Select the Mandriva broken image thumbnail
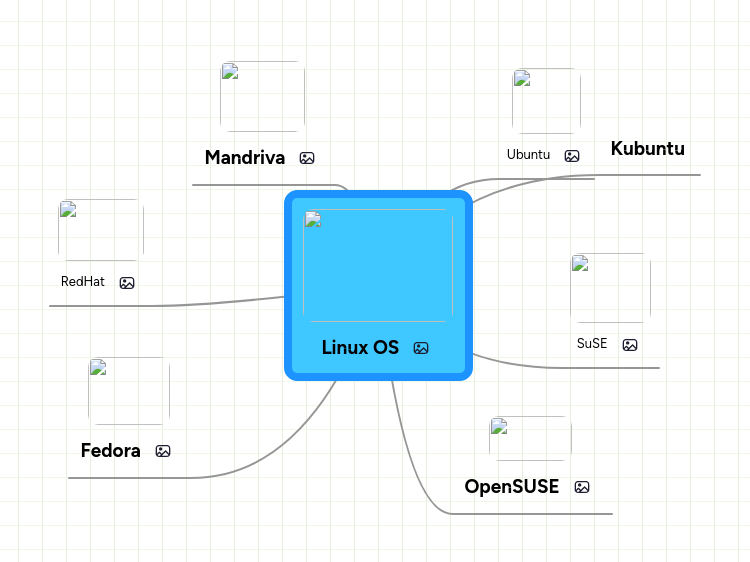Viewport: 750px width, 562px height. tap(262, 96)
